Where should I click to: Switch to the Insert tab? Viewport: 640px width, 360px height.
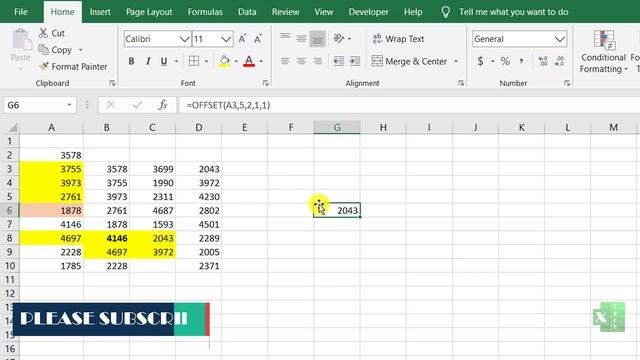click(x=100, y=12)
